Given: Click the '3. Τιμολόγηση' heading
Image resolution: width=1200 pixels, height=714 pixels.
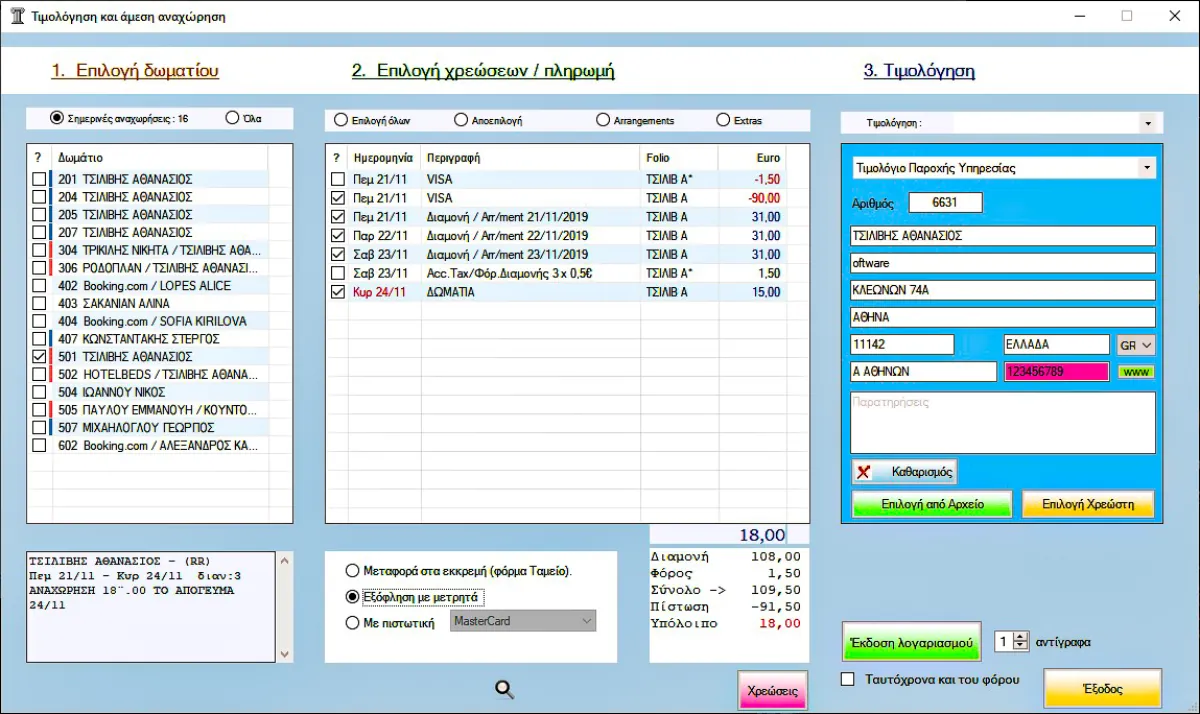Looking at the screenshot, I should point(919,71).
